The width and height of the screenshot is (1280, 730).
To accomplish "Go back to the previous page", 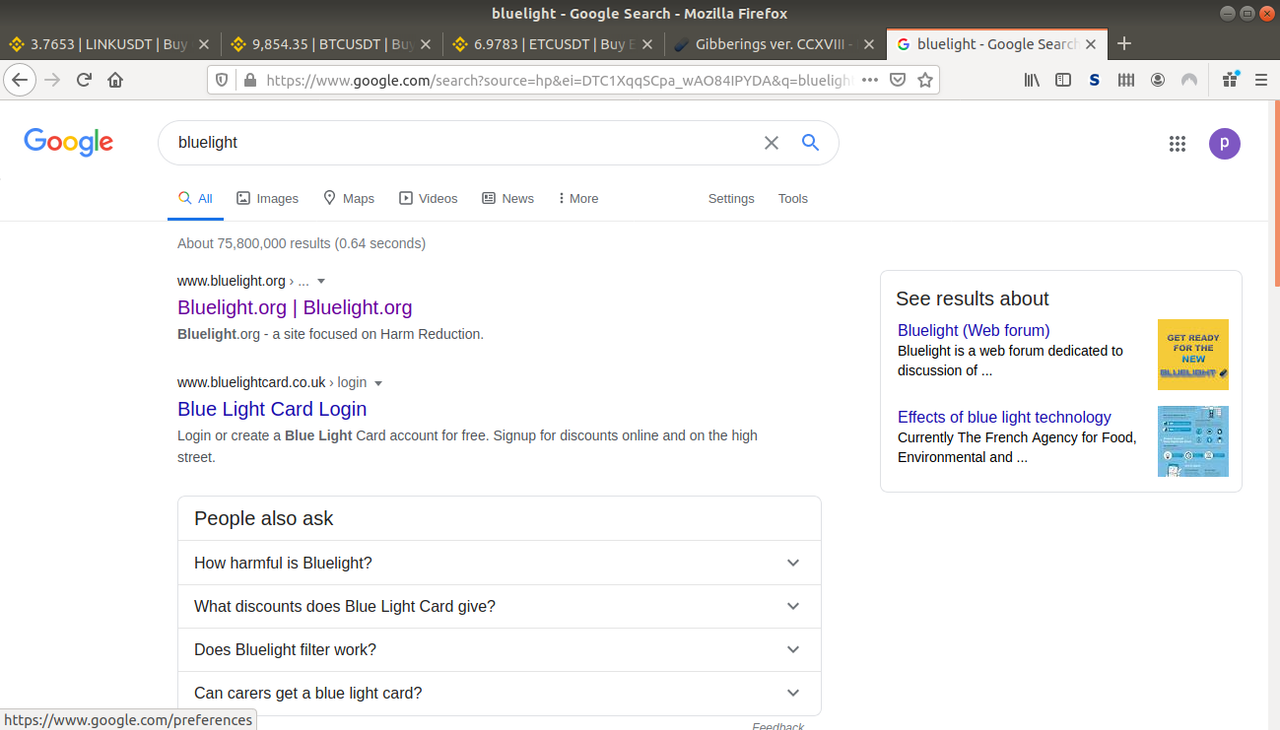I will click(20, 80).
